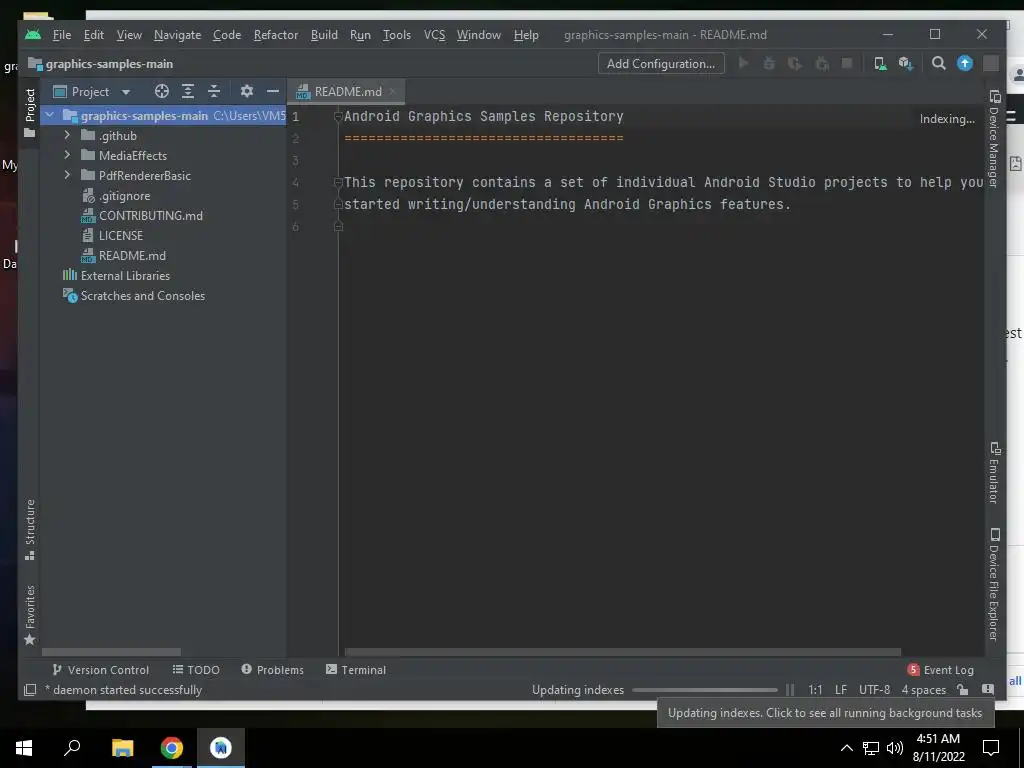1024x768 pixels.
Task: Click the Search Everywhere magnifier icon
Action: tap(938, 63)
